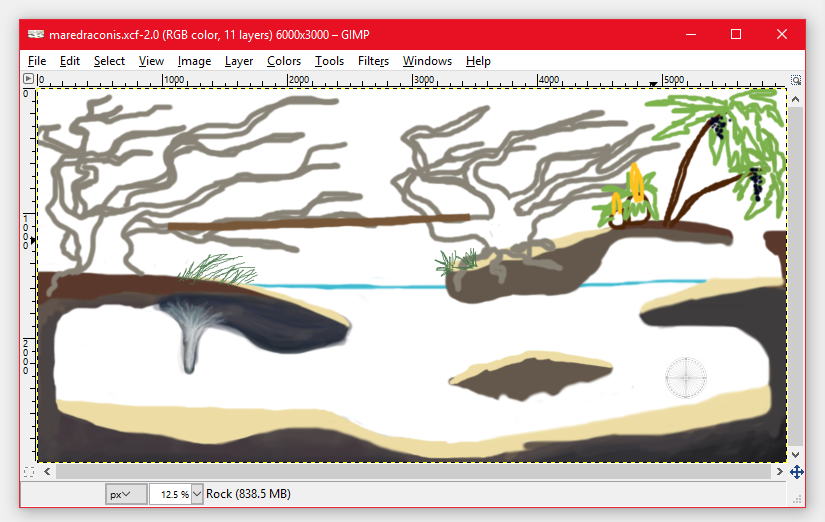Viewport: 825px width, 522px height.
Task: Open the image menu arrow button at ruler corner
Action: (x=28, y=79)
